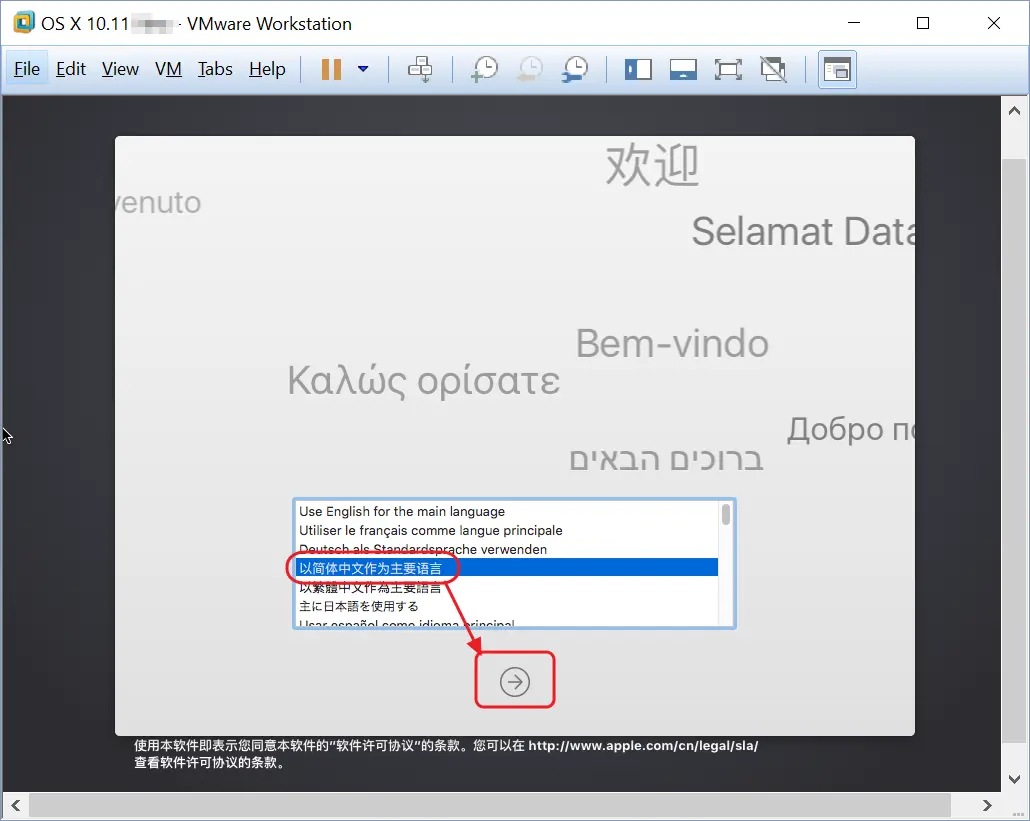Open the Help menu
Image resolution: width=1030 pixels, height=821 pixels.
coord(265,69)
